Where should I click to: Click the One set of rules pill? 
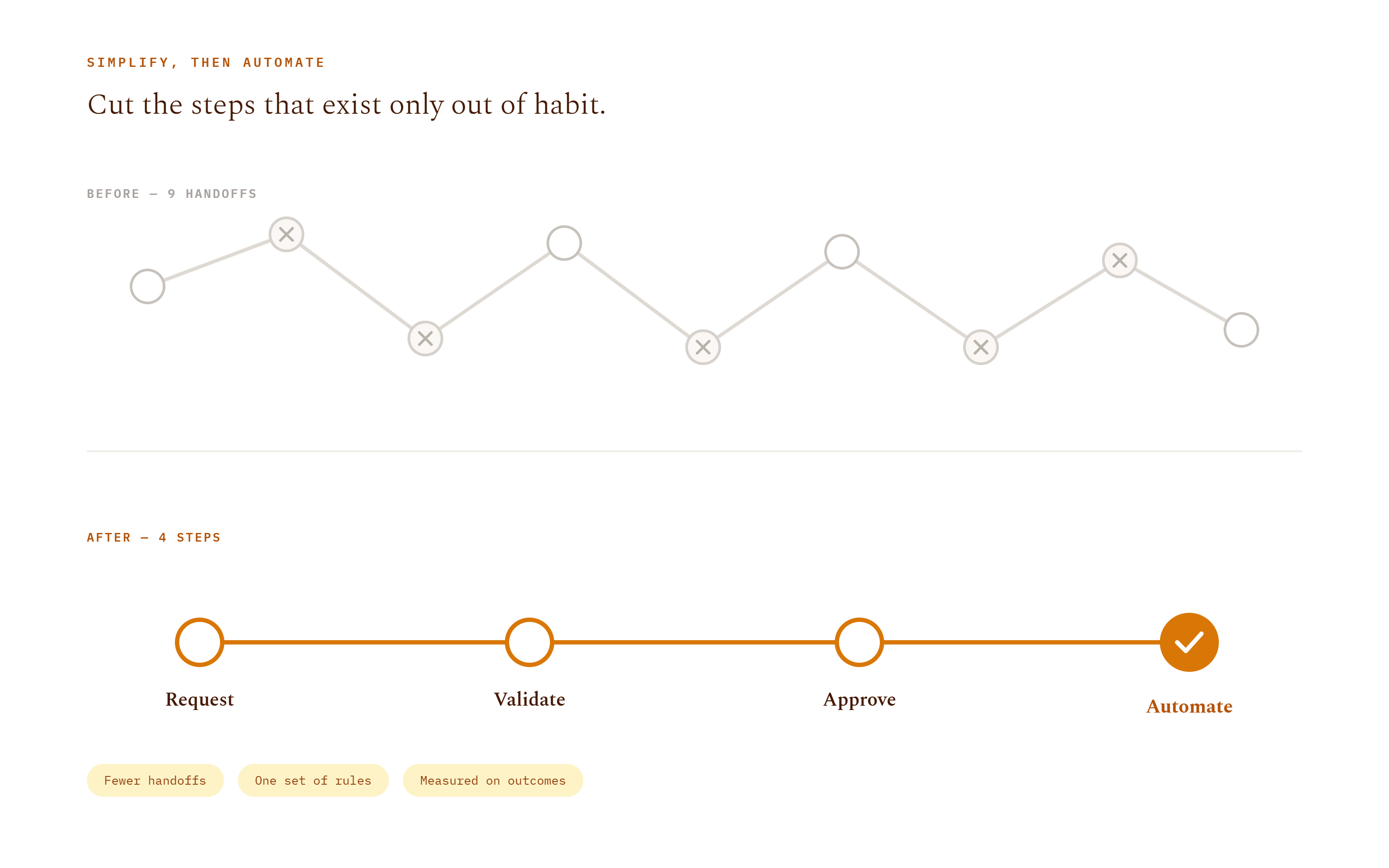click(313, 780)
